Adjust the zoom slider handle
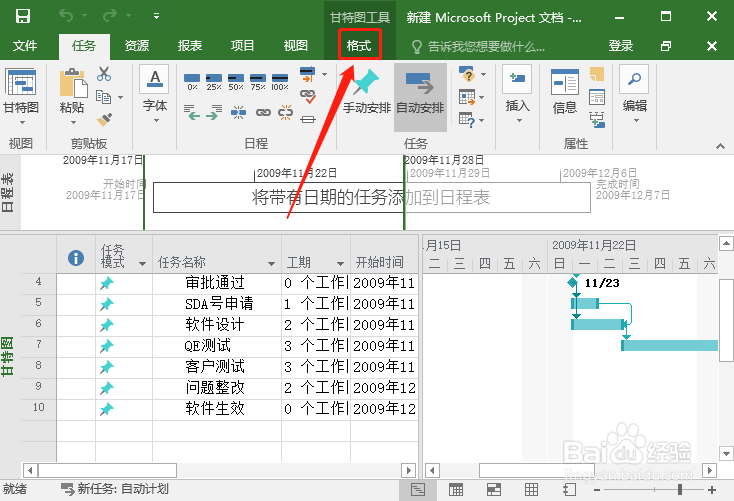Image resolution: width=734 pixels, height=501 pixels. click(680, 490)
